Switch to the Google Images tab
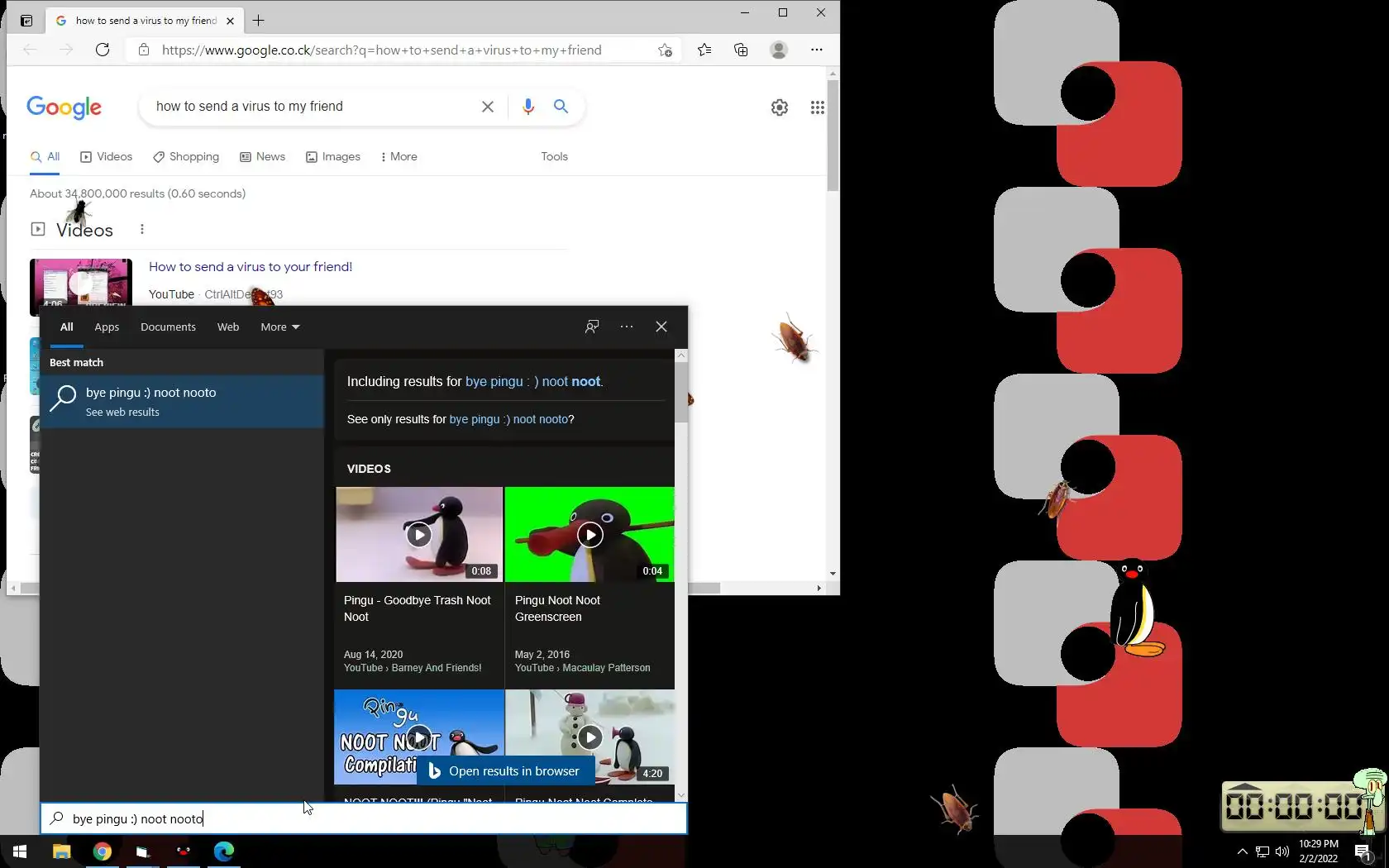1389x868 pixels. 333,157
